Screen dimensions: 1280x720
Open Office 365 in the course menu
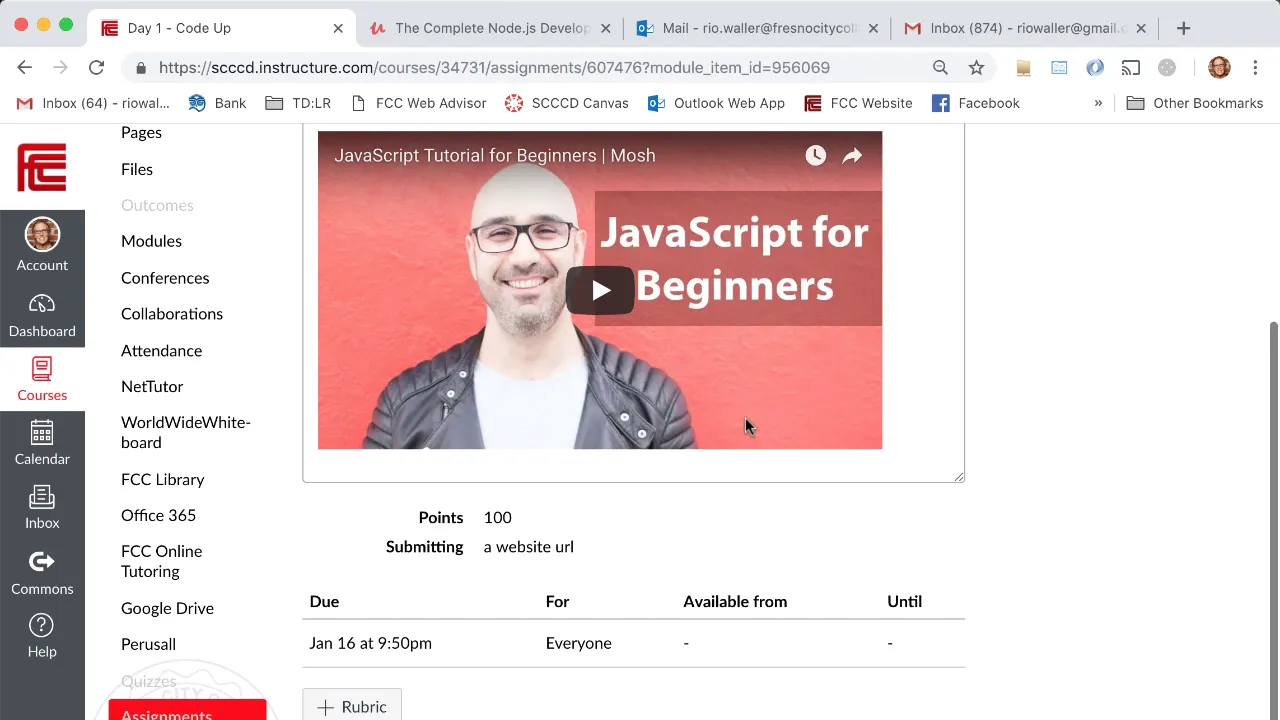point(158,515)
